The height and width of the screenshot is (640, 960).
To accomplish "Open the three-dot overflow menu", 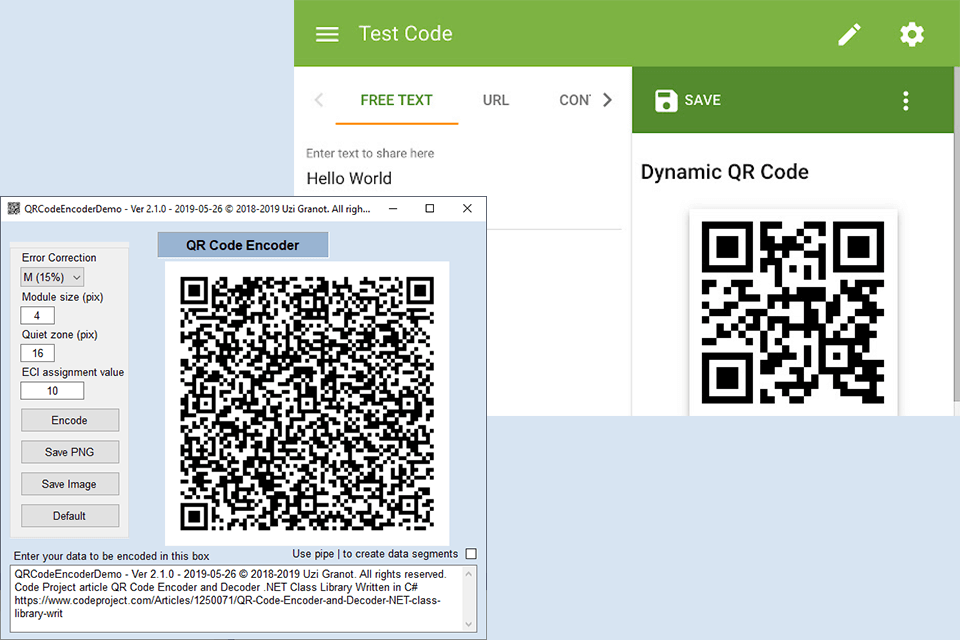I will (905, 100).
